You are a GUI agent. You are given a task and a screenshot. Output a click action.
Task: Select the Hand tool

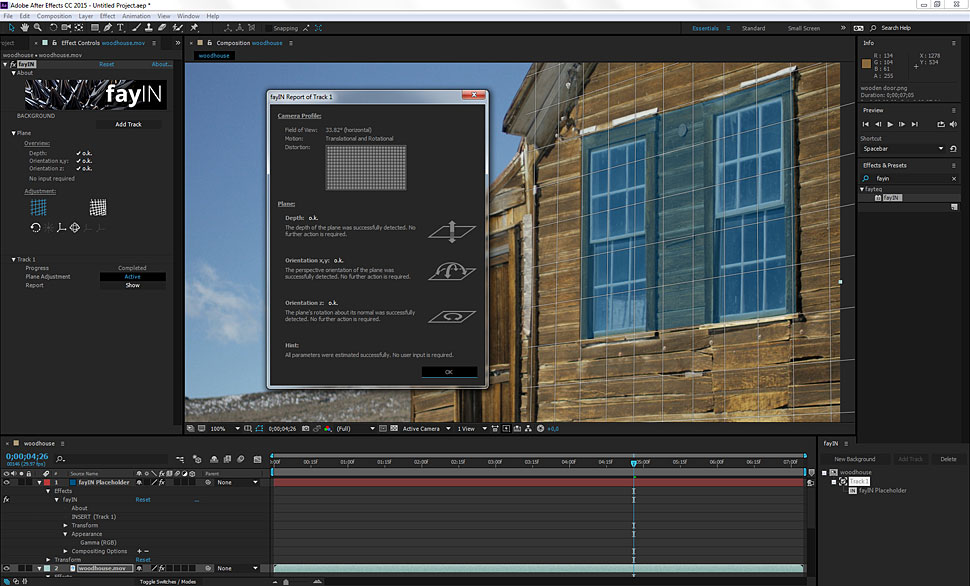tap(25, 28)
